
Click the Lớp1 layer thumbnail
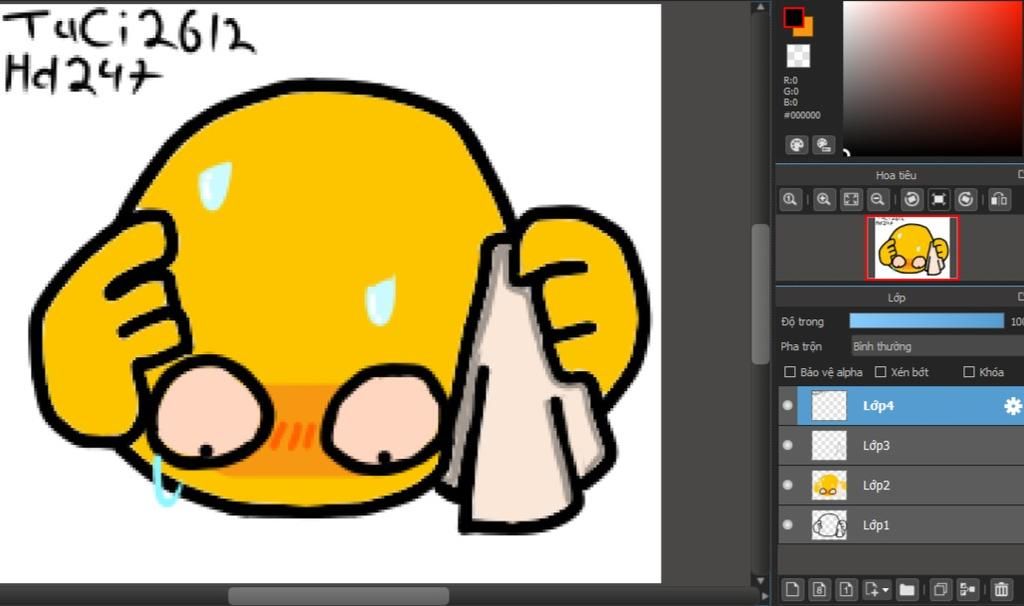pyautogui.click(x=829, y=524)
